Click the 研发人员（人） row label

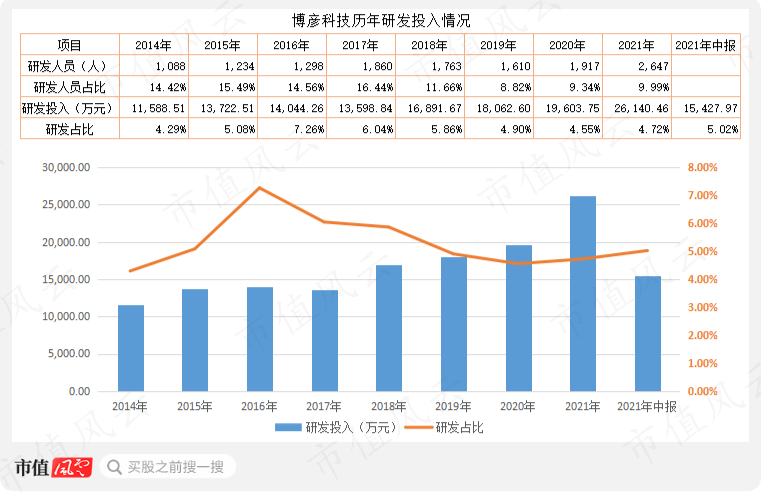[x=69, y=66]
